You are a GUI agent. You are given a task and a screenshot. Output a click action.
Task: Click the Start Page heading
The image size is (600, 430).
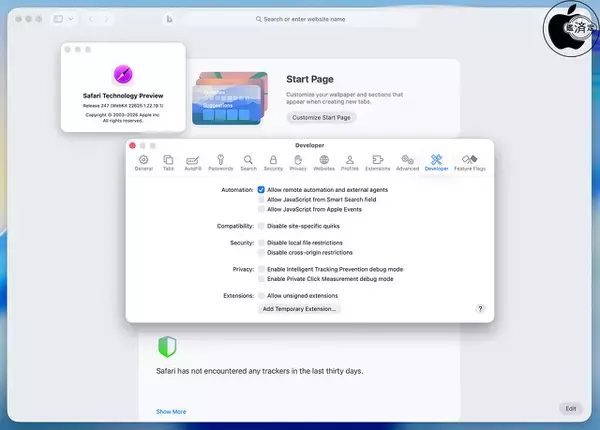[310, 79]
